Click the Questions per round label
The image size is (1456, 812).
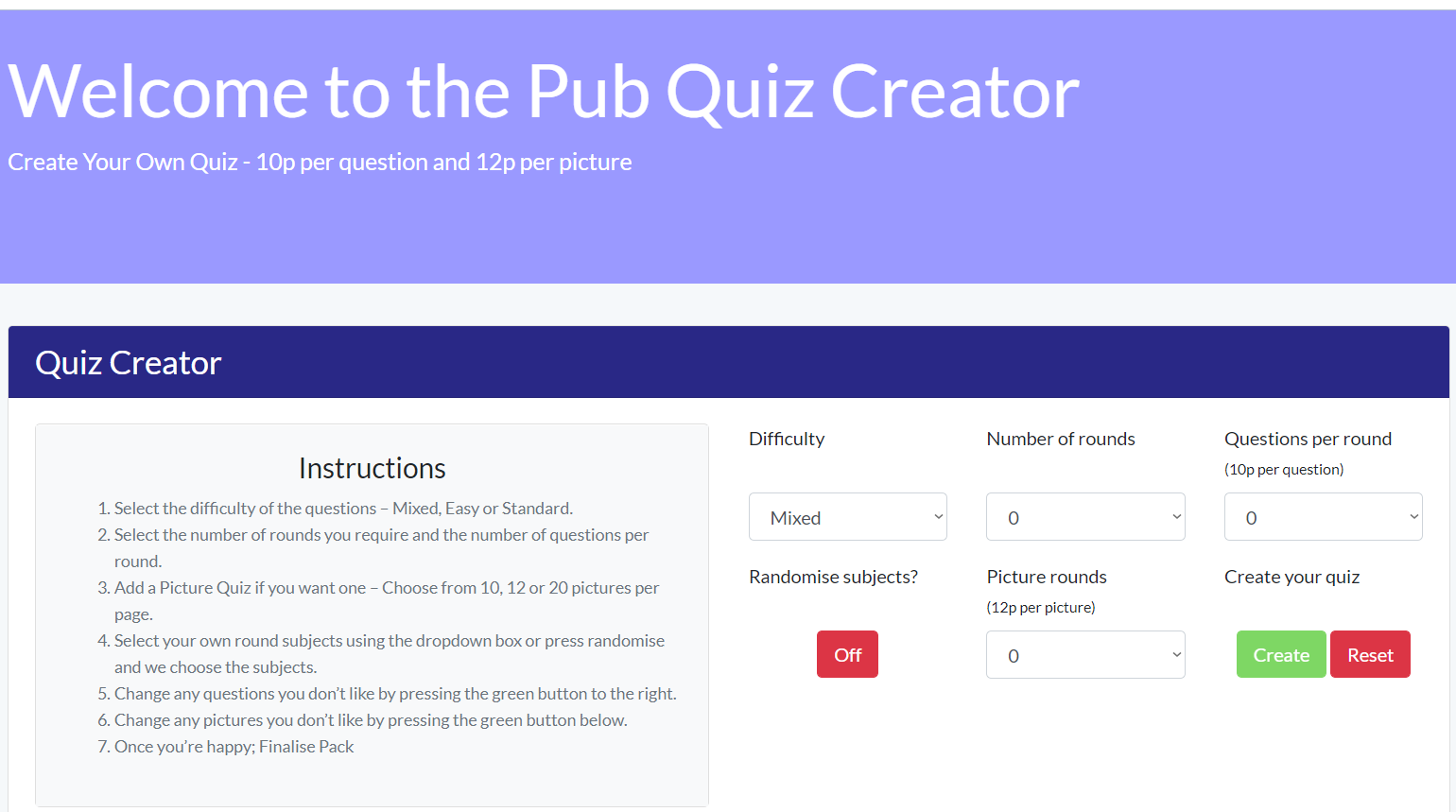(x=1308, y=439)
